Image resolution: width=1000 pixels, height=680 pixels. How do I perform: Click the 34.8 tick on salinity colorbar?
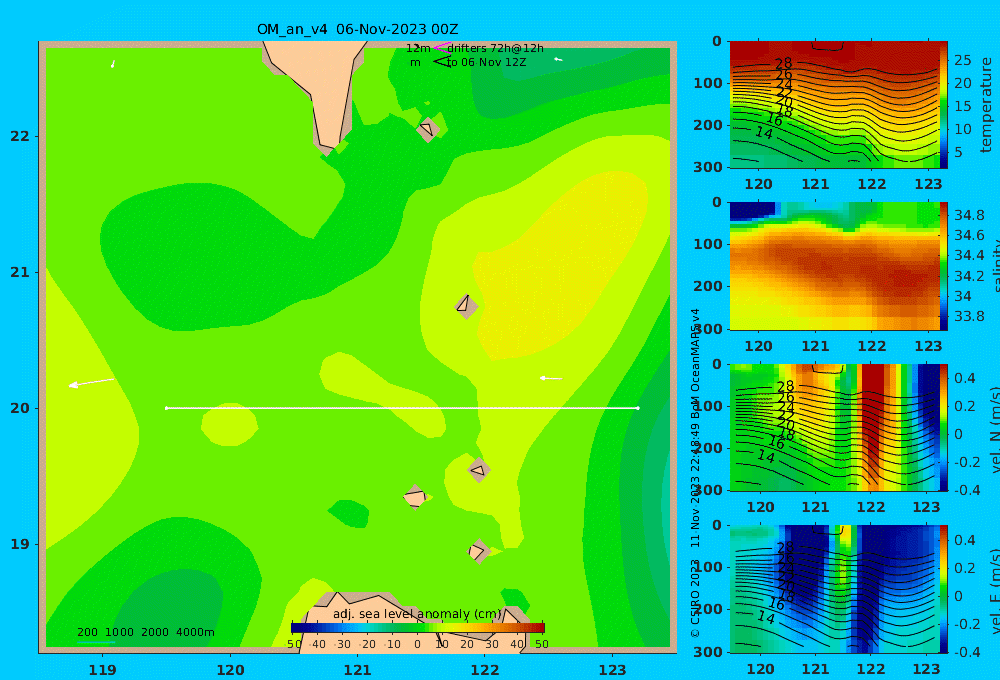click(x=969, y=214)
